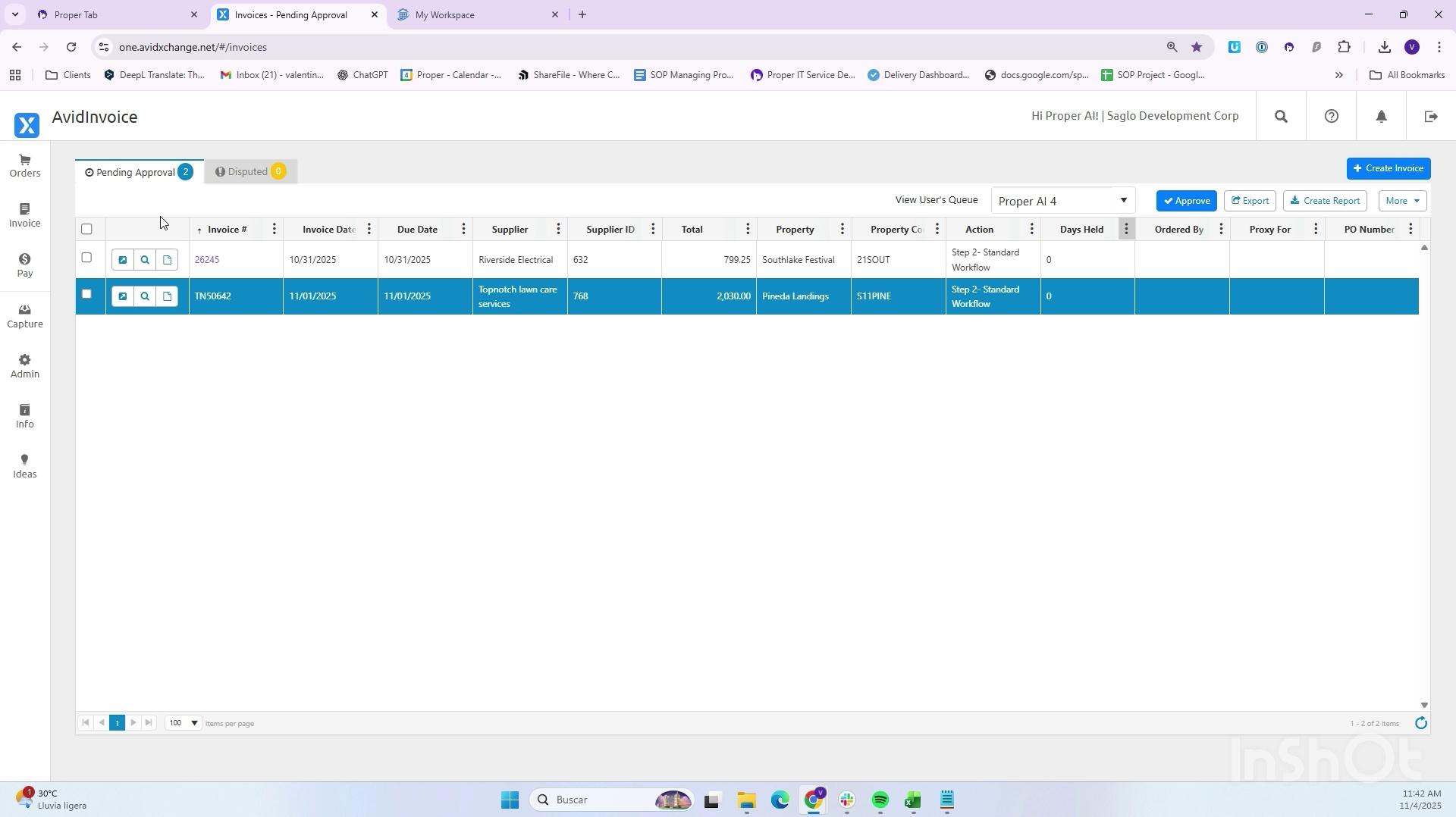Open the Invoice Date column menu
The image size is (1456, 817).
pos(369,230)
